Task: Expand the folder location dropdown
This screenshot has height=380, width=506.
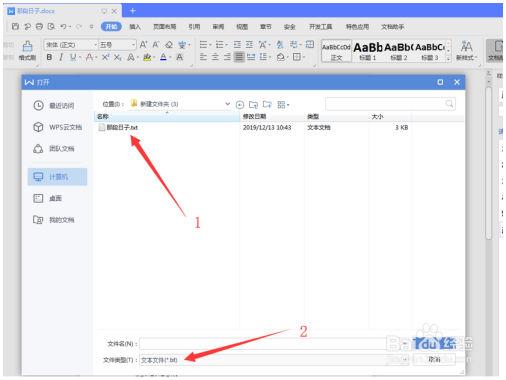Action: 227,104
